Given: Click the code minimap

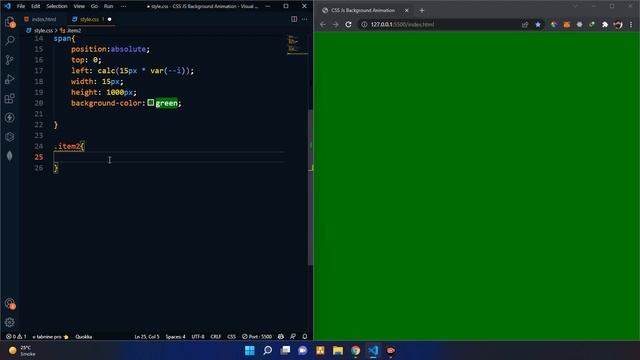Looking at the screenshot, I should [297, 45].
